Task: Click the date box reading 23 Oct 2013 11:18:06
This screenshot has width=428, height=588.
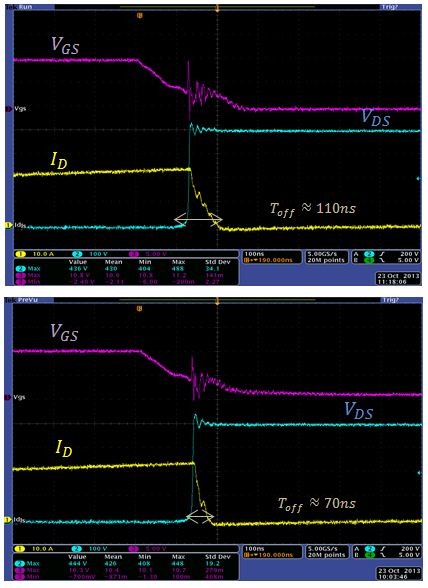Action: [x=398, y=278]
